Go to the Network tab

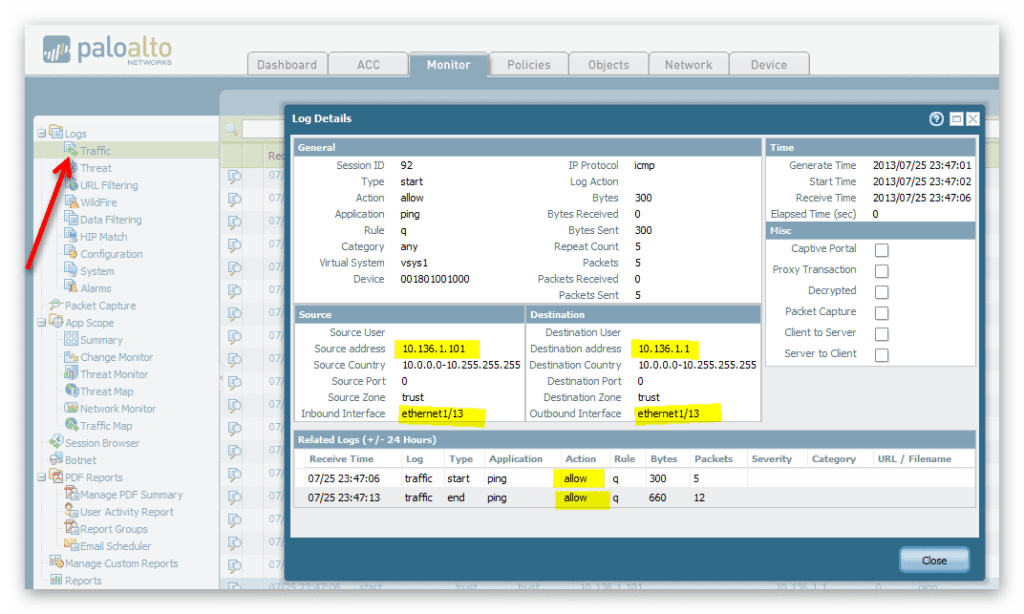click(x=688, y=65)
